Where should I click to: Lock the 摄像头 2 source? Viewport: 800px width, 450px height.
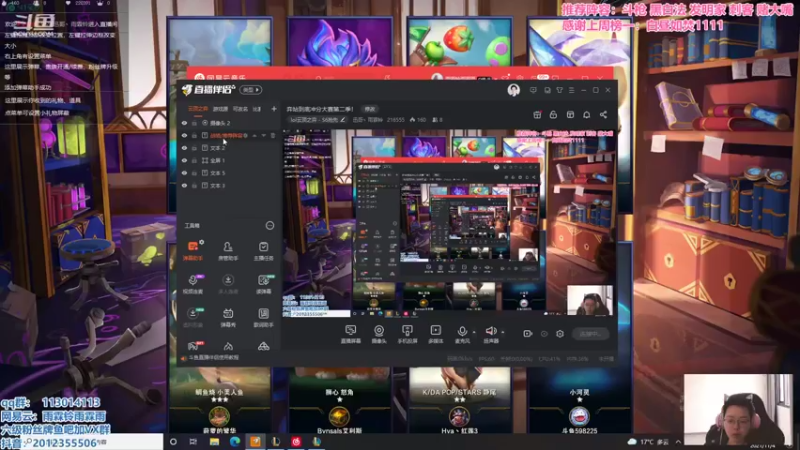[x=194, y=123]
